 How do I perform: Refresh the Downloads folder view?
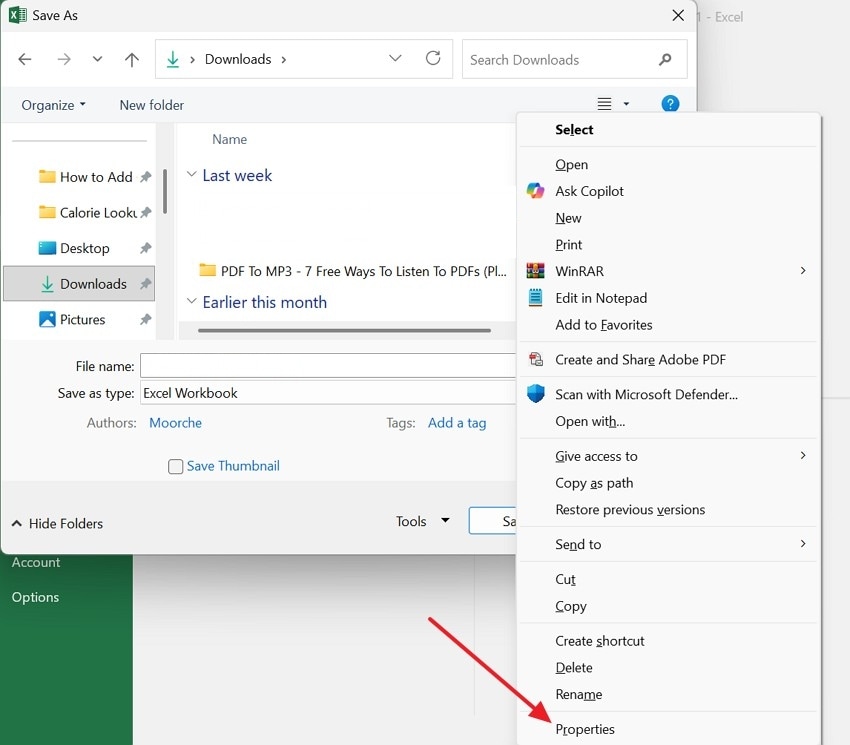pos(433,58)
